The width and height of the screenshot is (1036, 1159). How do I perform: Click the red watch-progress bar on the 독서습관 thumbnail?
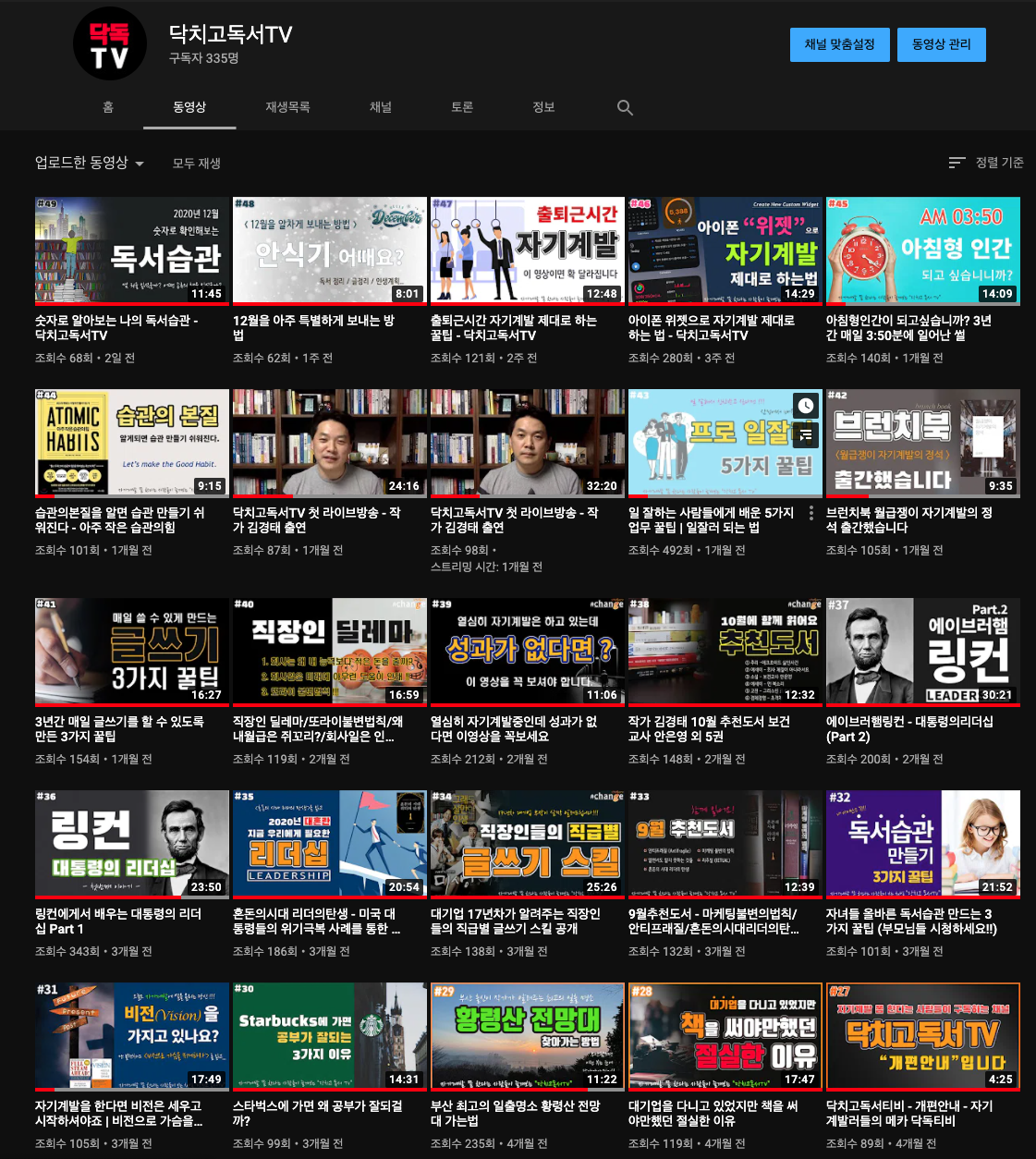tap(131, 306)
